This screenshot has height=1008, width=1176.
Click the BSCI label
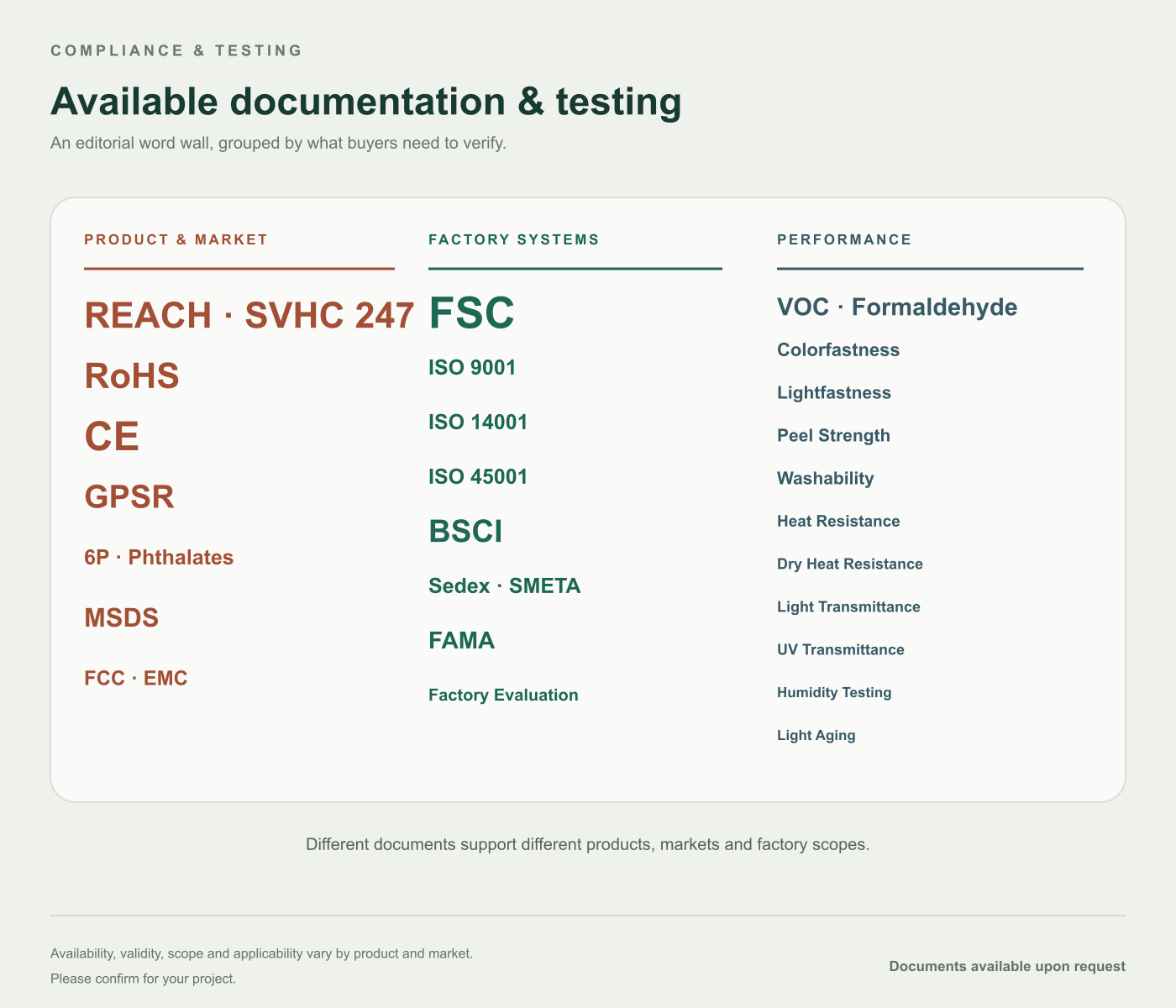pyautogui.click(x=465, y=531)
